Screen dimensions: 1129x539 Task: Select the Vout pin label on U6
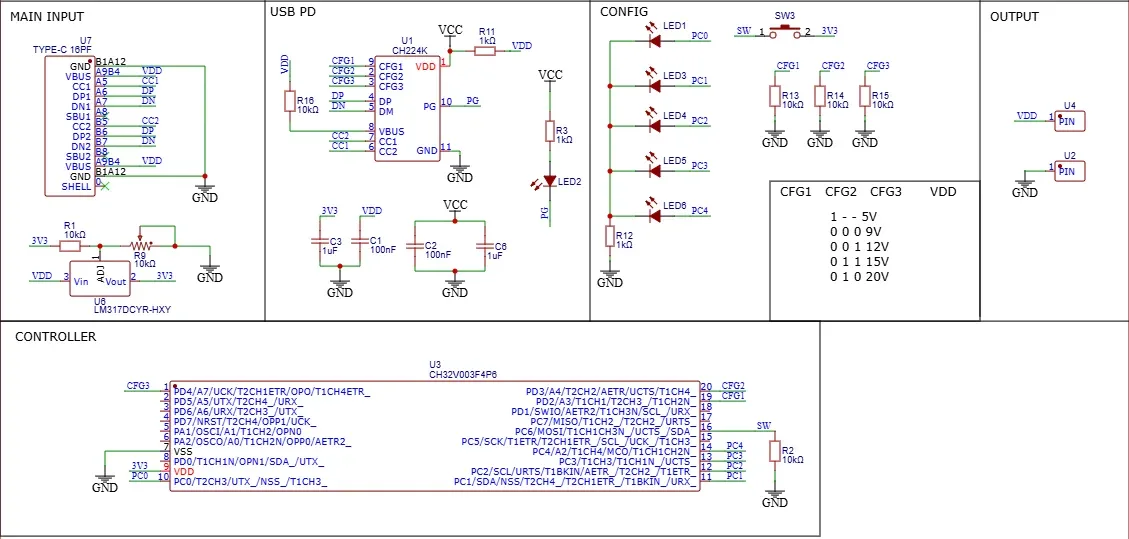pos(115,282)
